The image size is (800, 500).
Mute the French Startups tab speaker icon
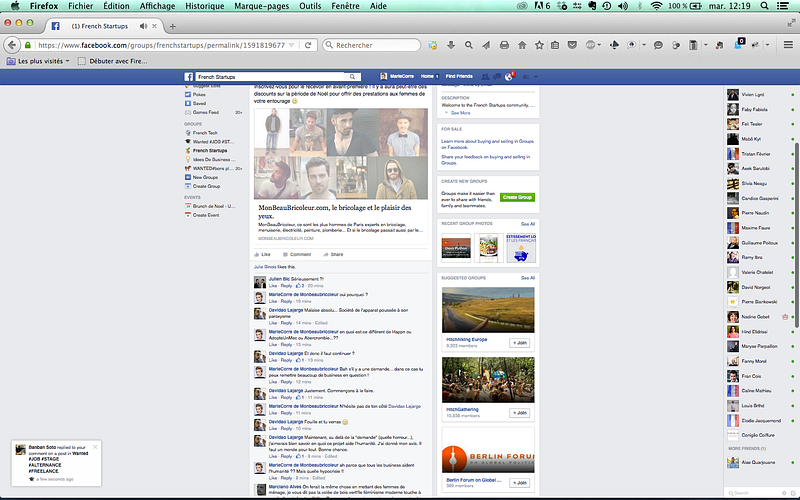(143, 26)
